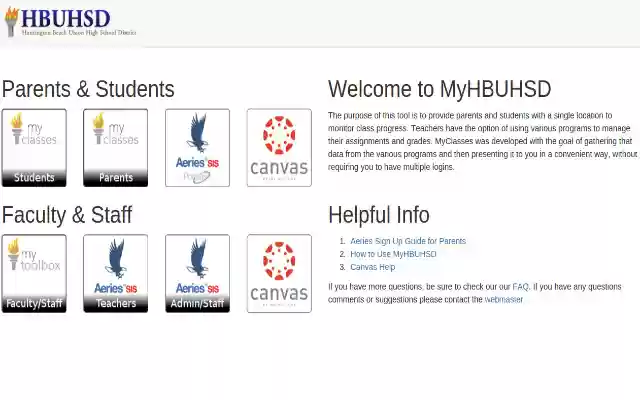Screen dimensions: 640x400
Task: Visit the FAQ link
Action: click(520, 287)
